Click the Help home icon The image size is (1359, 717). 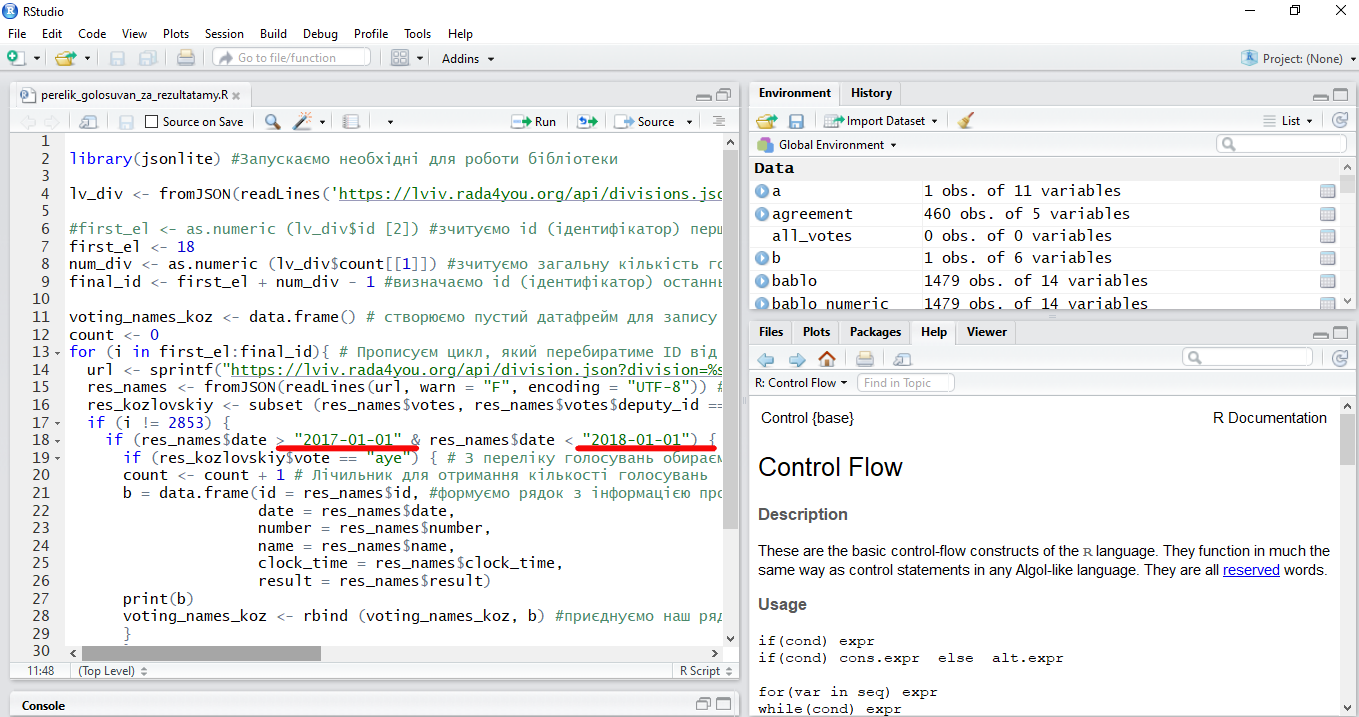(827, 359)
